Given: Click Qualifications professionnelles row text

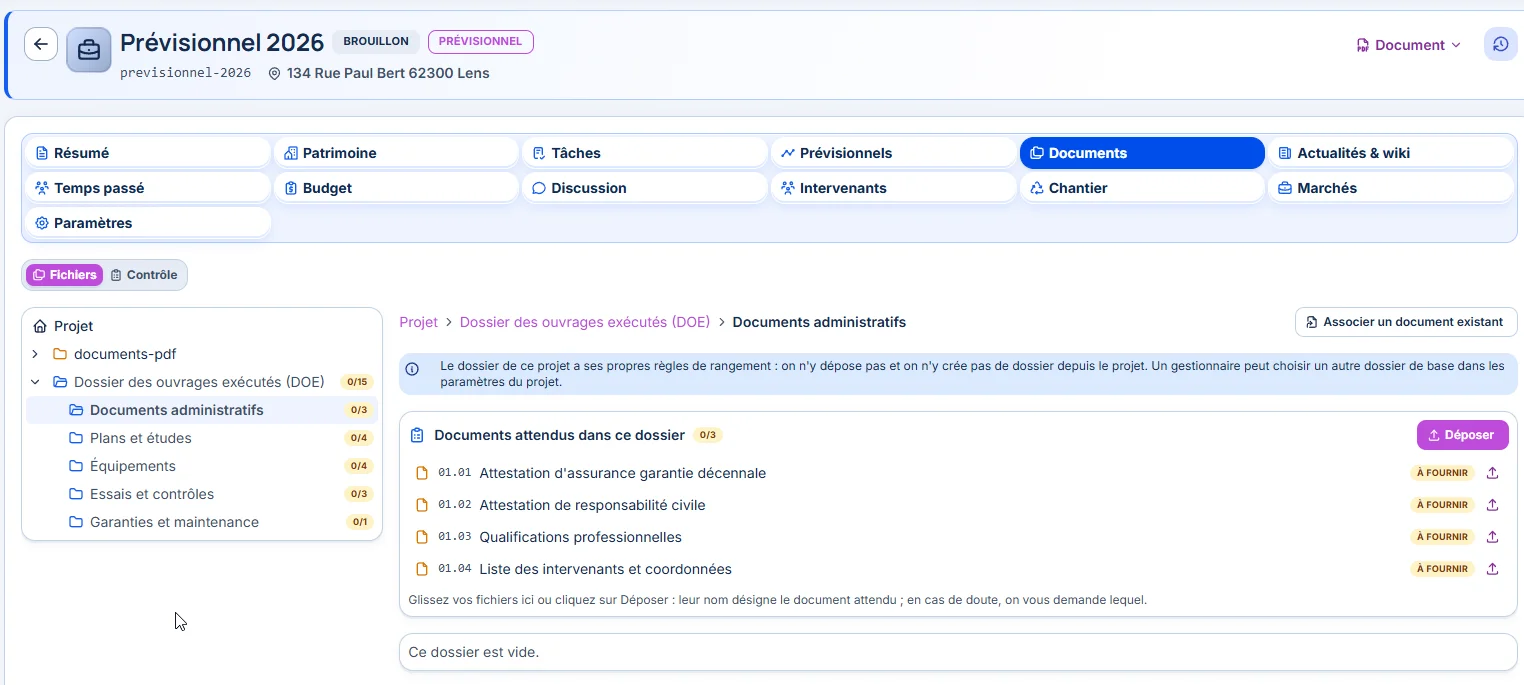Looking at the screenshot, I should point(581,537).
